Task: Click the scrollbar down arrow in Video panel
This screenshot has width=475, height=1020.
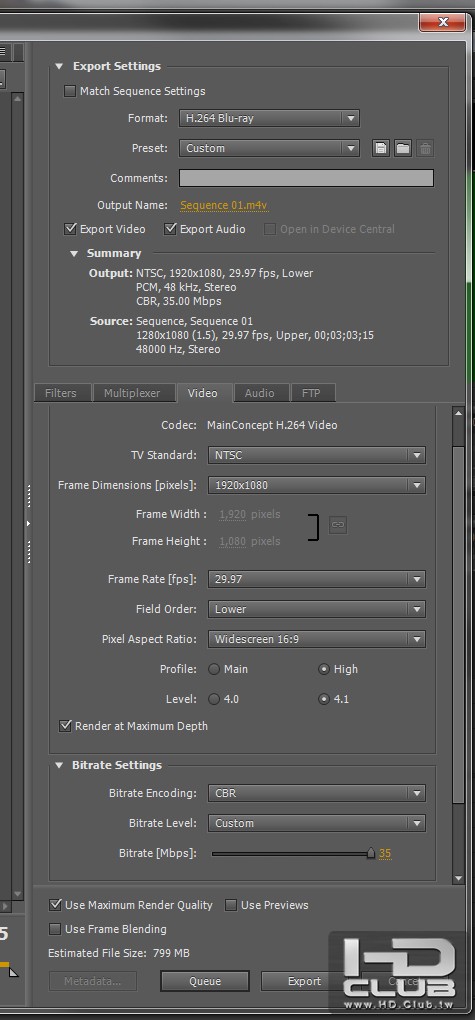Action: coord(459,878)
